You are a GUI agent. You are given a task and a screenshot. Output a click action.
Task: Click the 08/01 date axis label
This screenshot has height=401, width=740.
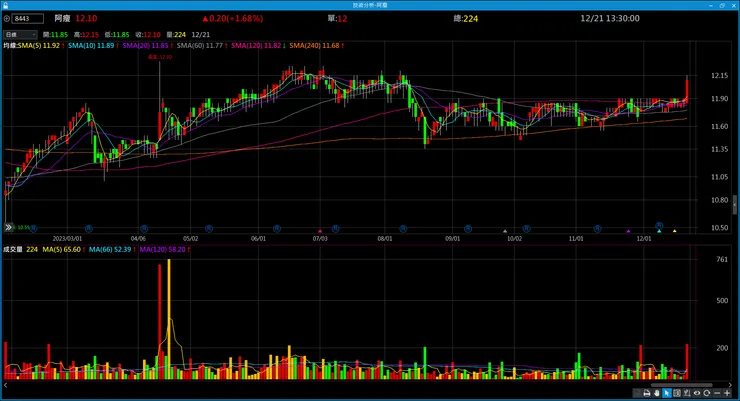pyautogui.click(x=385, y=239)
